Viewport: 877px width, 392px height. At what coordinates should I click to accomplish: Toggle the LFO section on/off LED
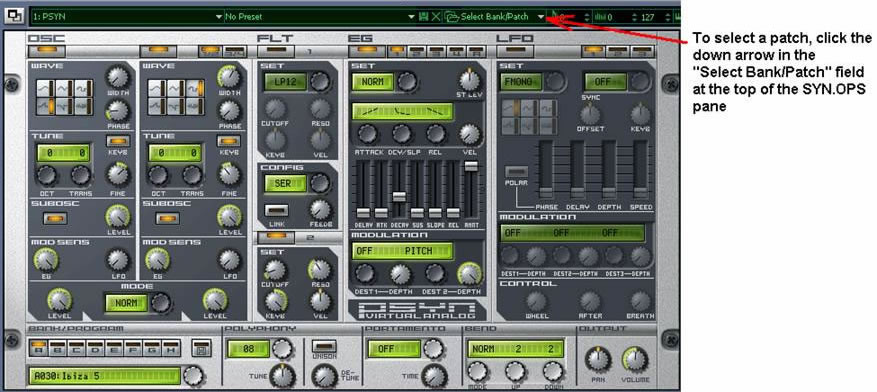click(x=514, y=51)
